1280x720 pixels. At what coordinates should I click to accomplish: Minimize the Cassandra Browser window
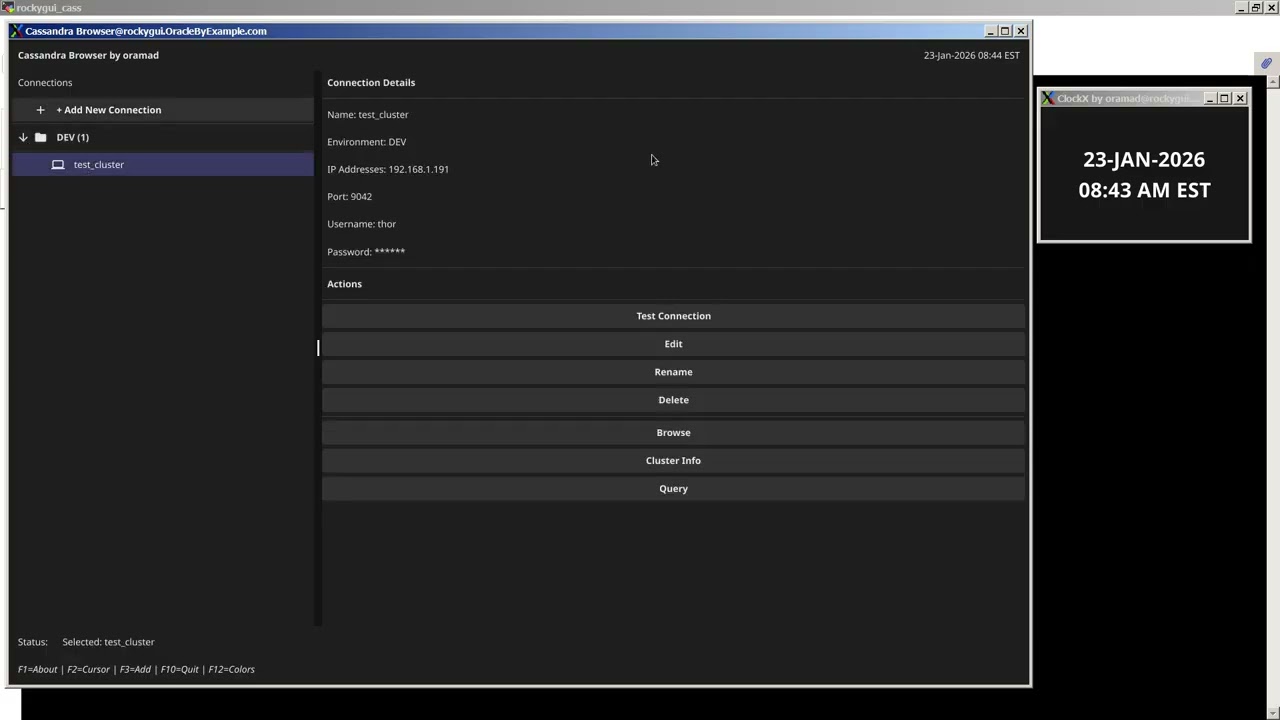[991, 31]
